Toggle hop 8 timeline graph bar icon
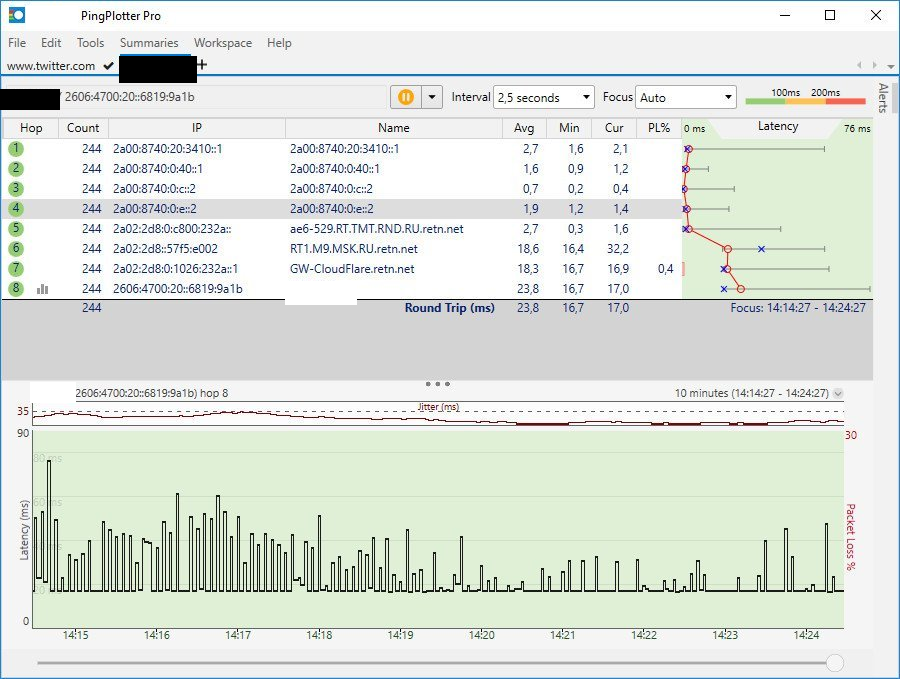Screen dimensions: 900x679 42,289
